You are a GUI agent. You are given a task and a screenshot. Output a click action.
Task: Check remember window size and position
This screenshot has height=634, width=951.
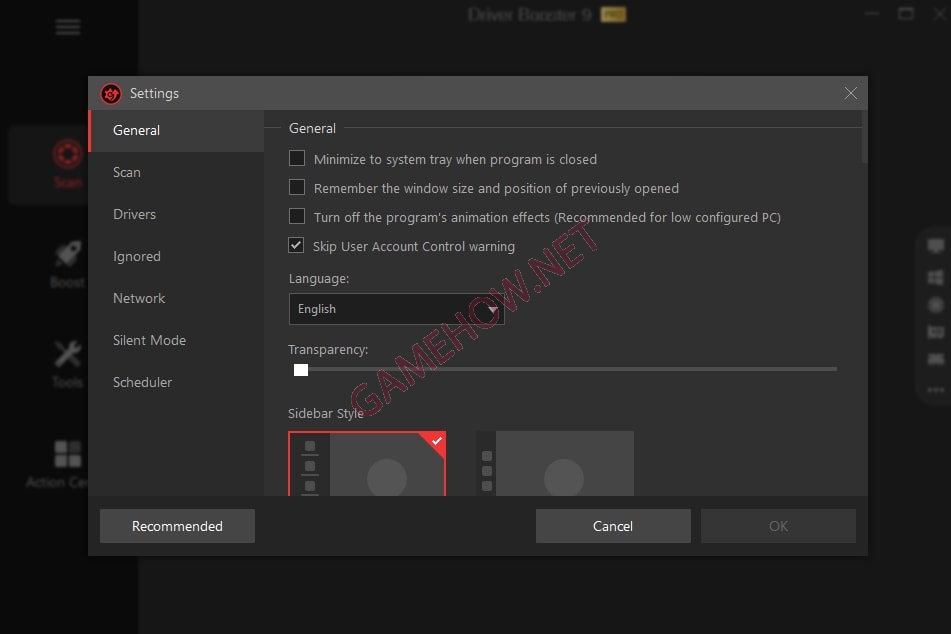297,187
